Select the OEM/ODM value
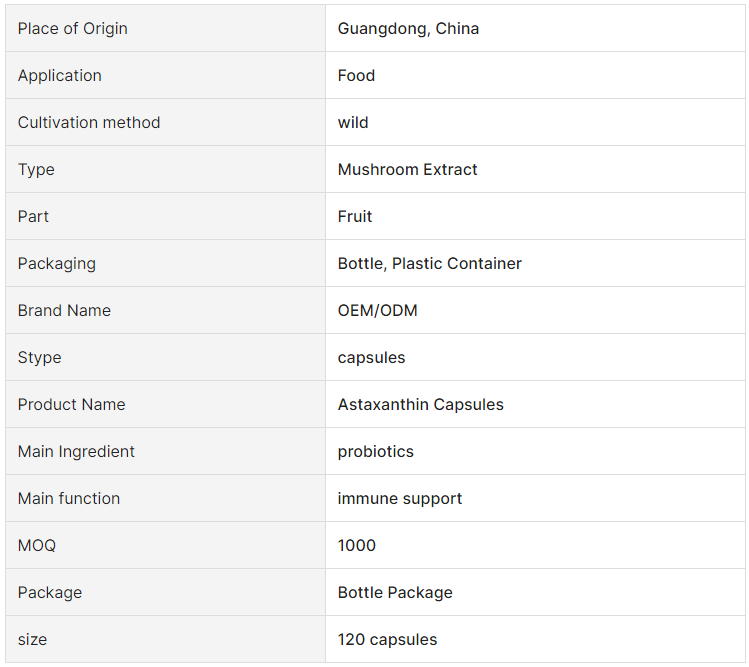The width and height of the screenshot is (749, 667). 377,311
